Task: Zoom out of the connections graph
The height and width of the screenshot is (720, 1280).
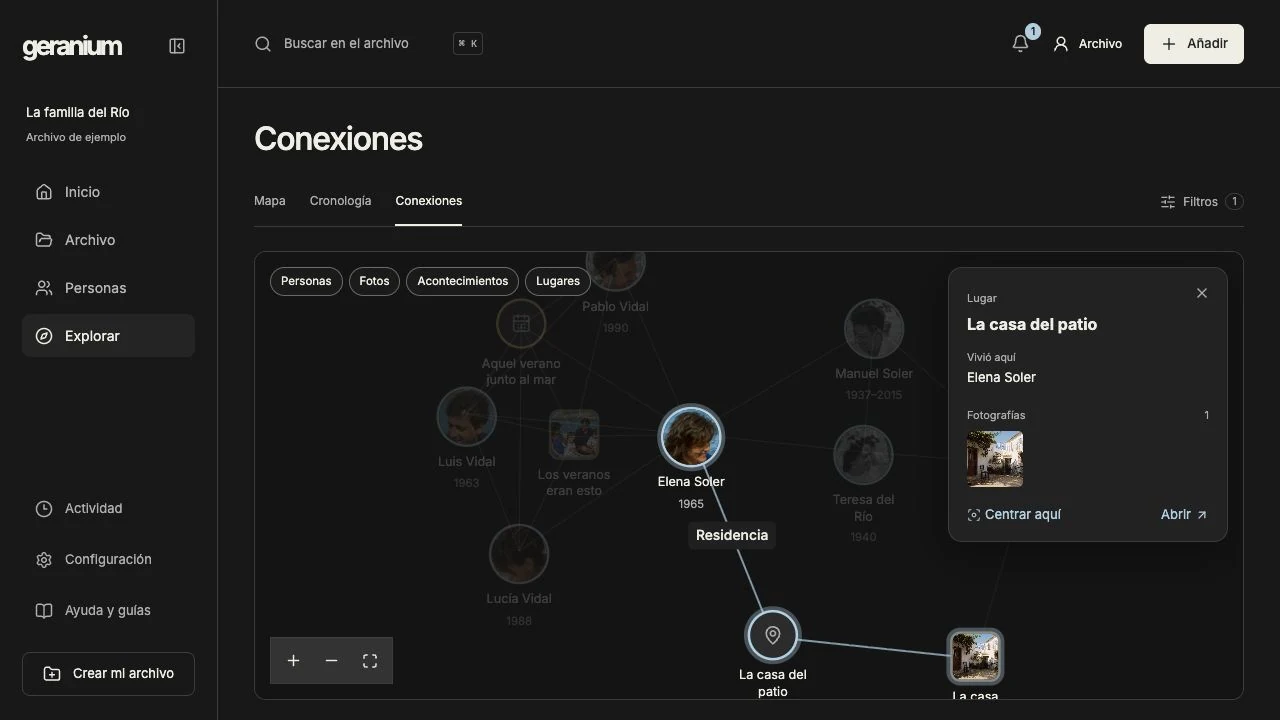Action: click(x=331, y=661)
